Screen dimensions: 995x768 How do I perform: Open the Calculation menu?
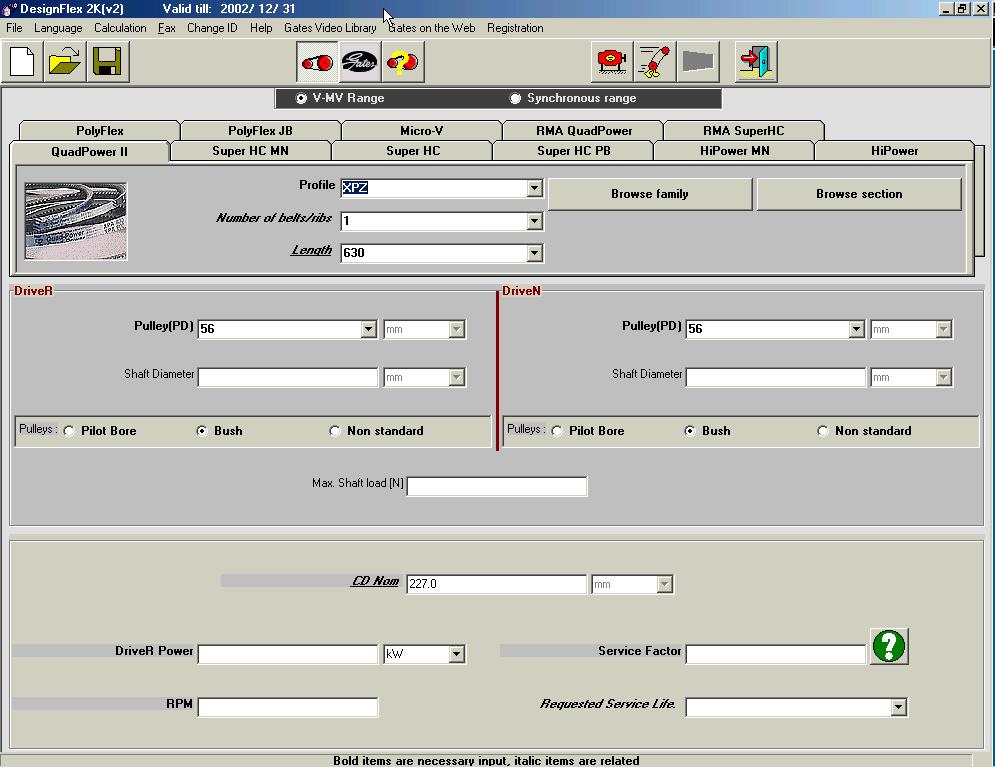[x=121, y=28]
